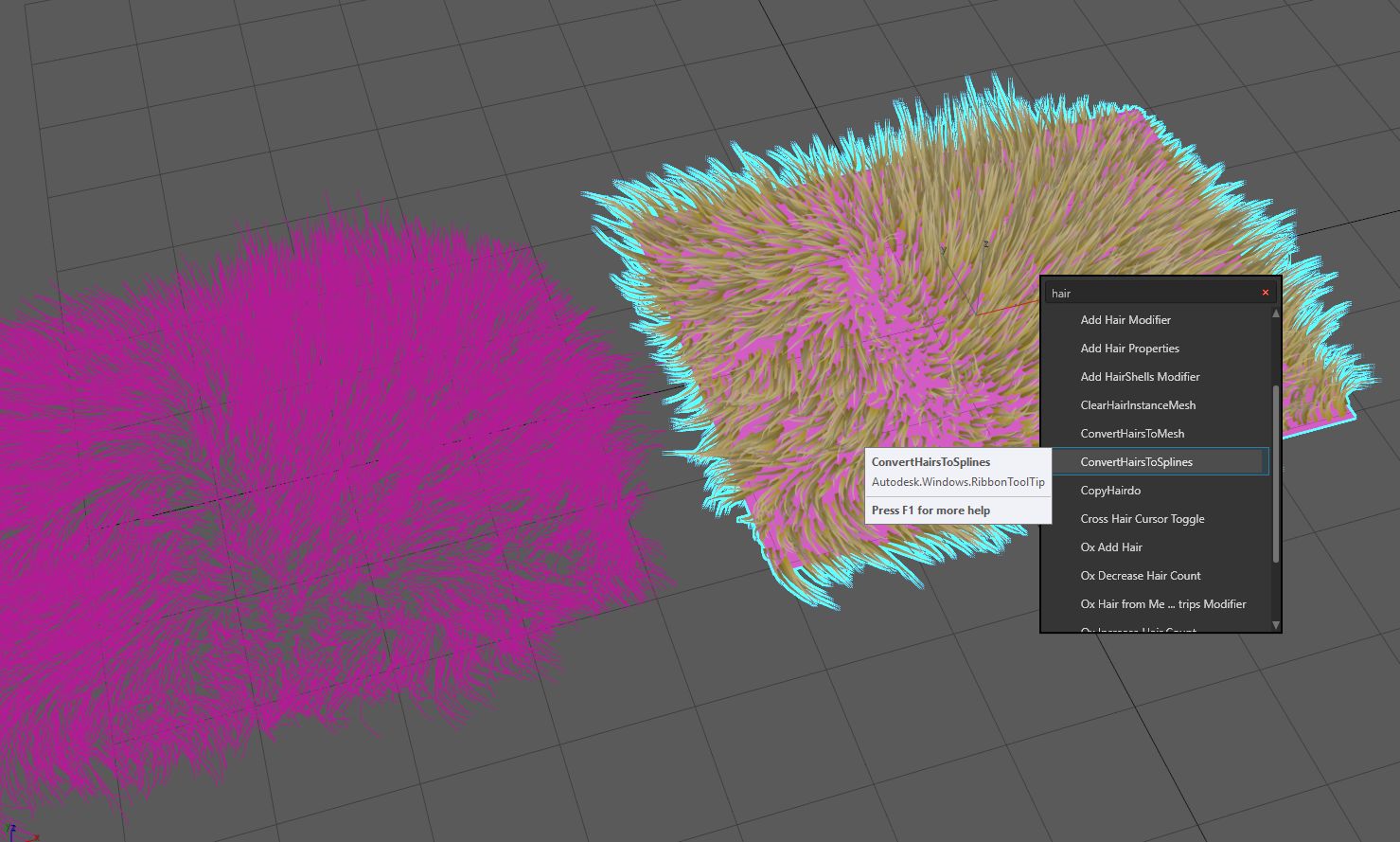The width and height of the screenshot is (1400, 842).
Task: Click the results list scrollbar thumb
Action: tap(1275, 474)
